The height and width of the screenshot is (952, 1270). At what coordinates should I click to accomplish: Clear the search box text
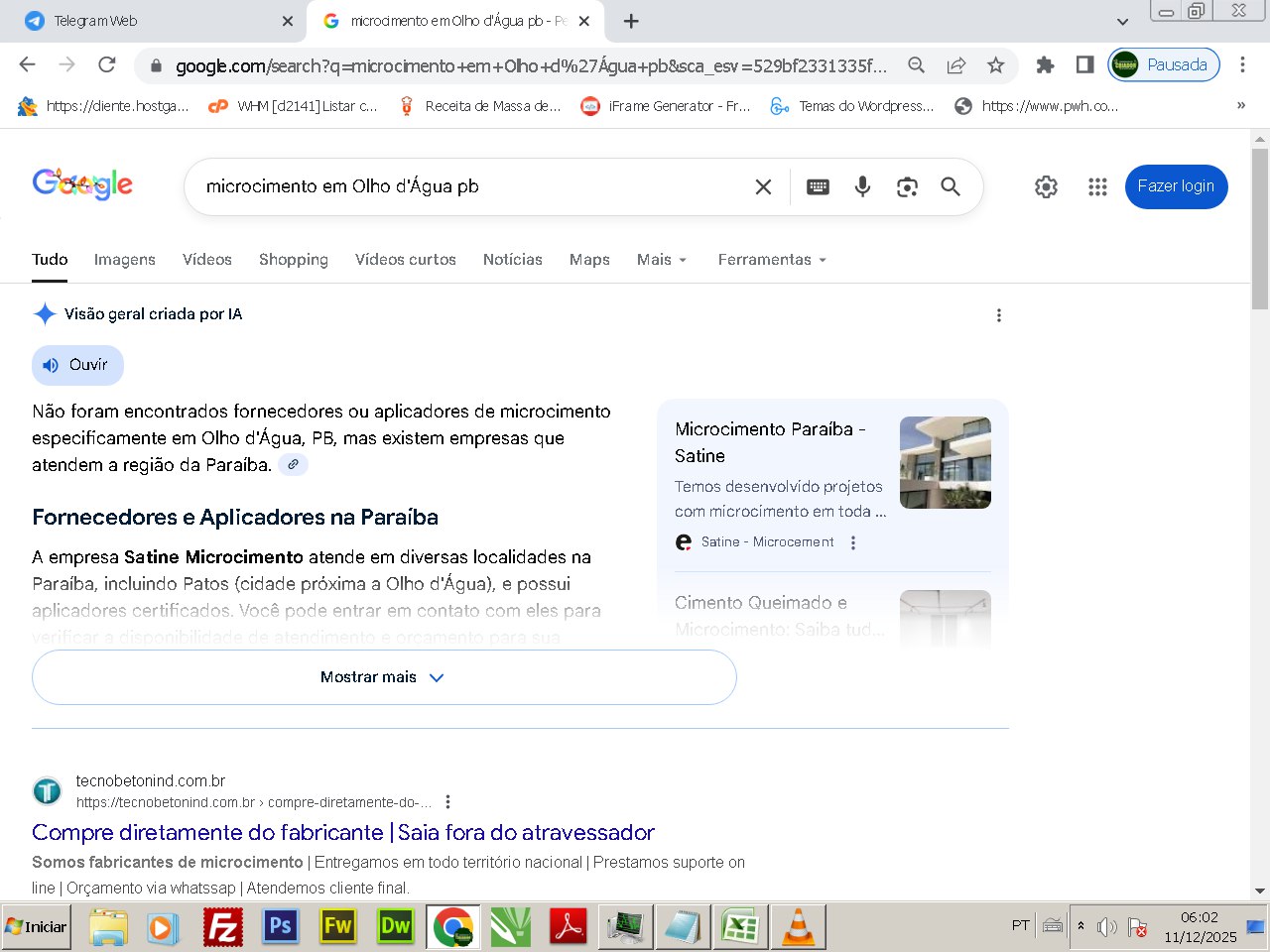coord(763,186)
